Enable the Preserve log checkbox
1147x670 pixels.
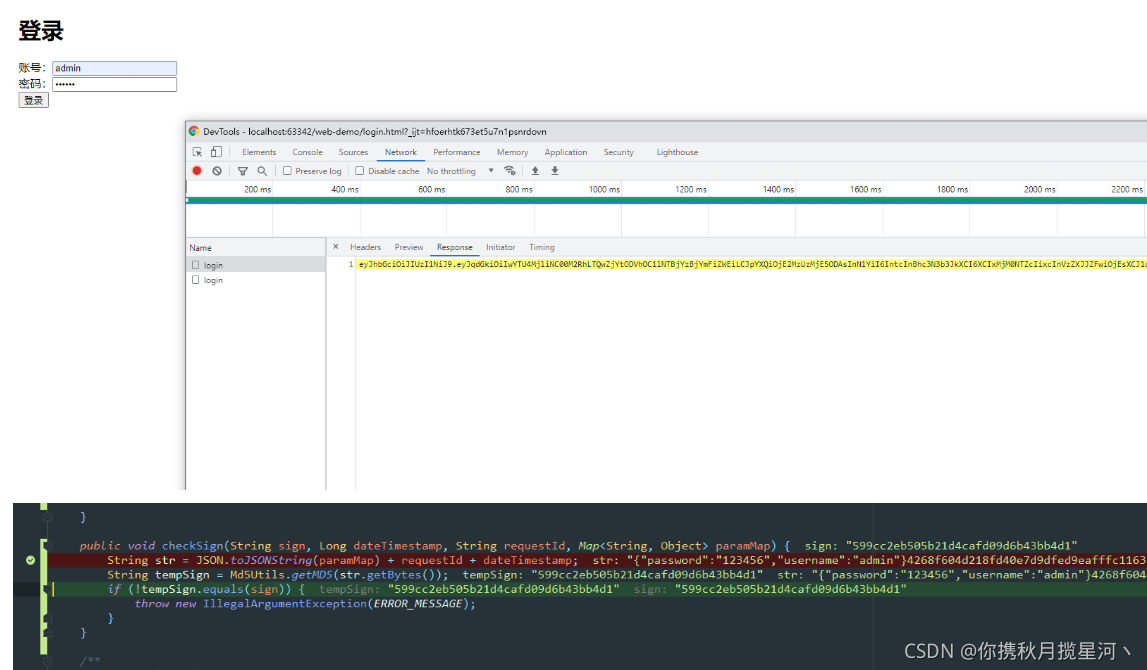coord(287,170)
